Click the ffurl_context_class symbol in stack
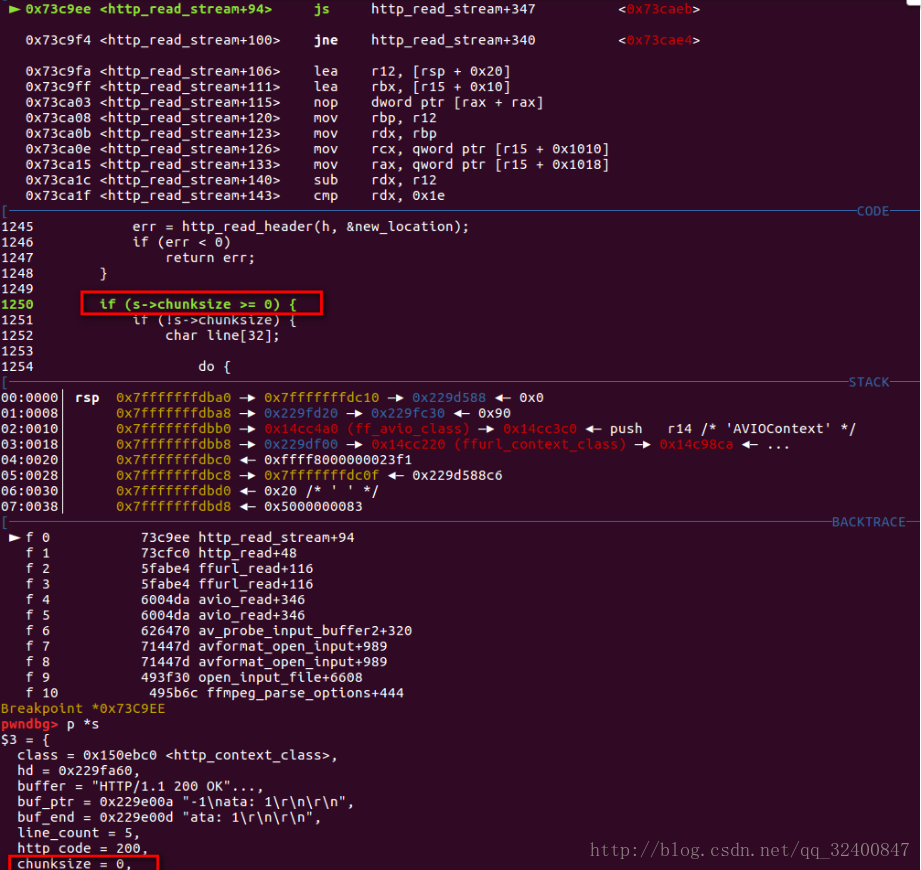This screenshot has width=921, height=870. pos(540,444)
